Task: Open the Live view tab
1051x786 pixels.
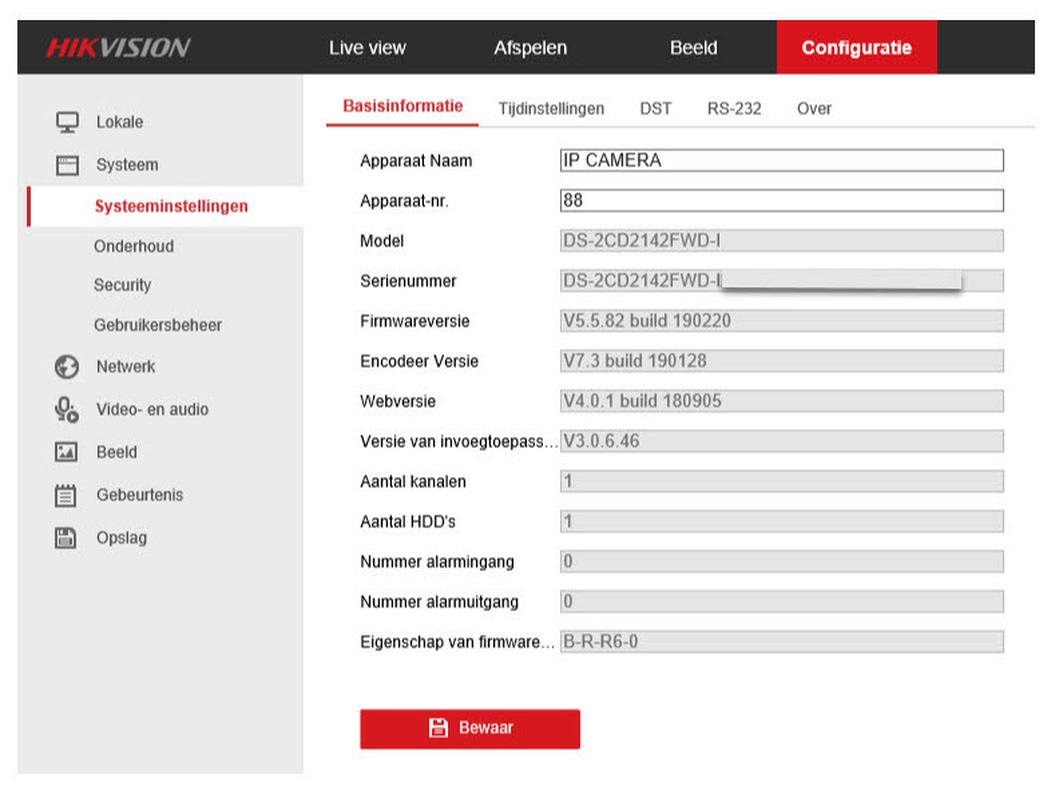Action: [367, 48]
